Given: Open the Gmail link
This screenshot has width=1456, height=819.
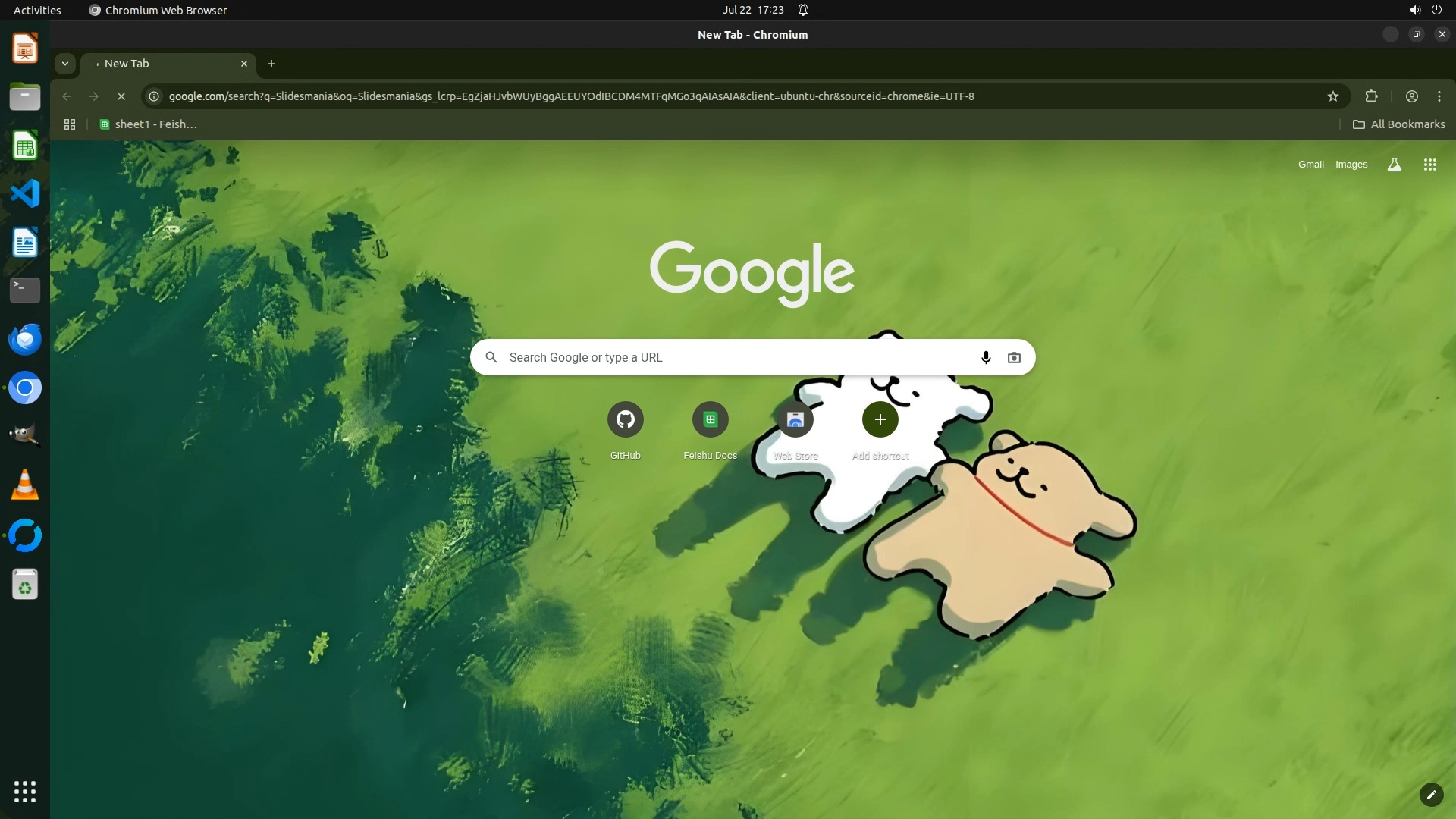Looking at the screenshot, I should click(1310, 165).
